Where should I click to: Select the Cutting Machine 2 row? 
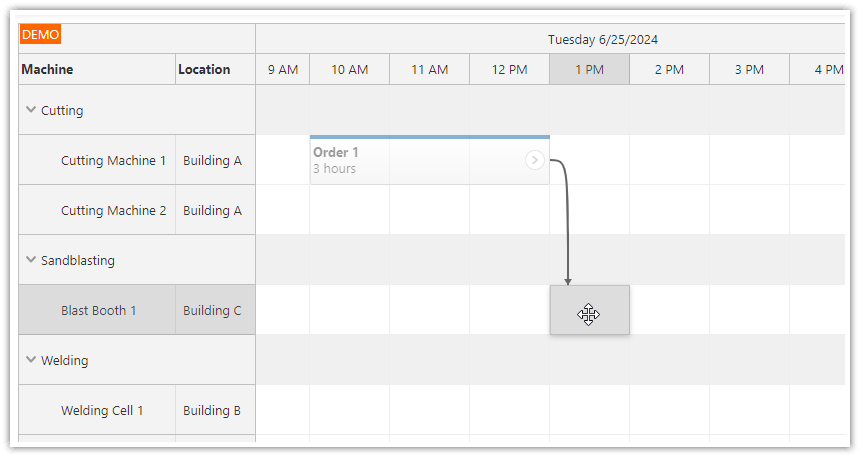(x=113, y=210)
